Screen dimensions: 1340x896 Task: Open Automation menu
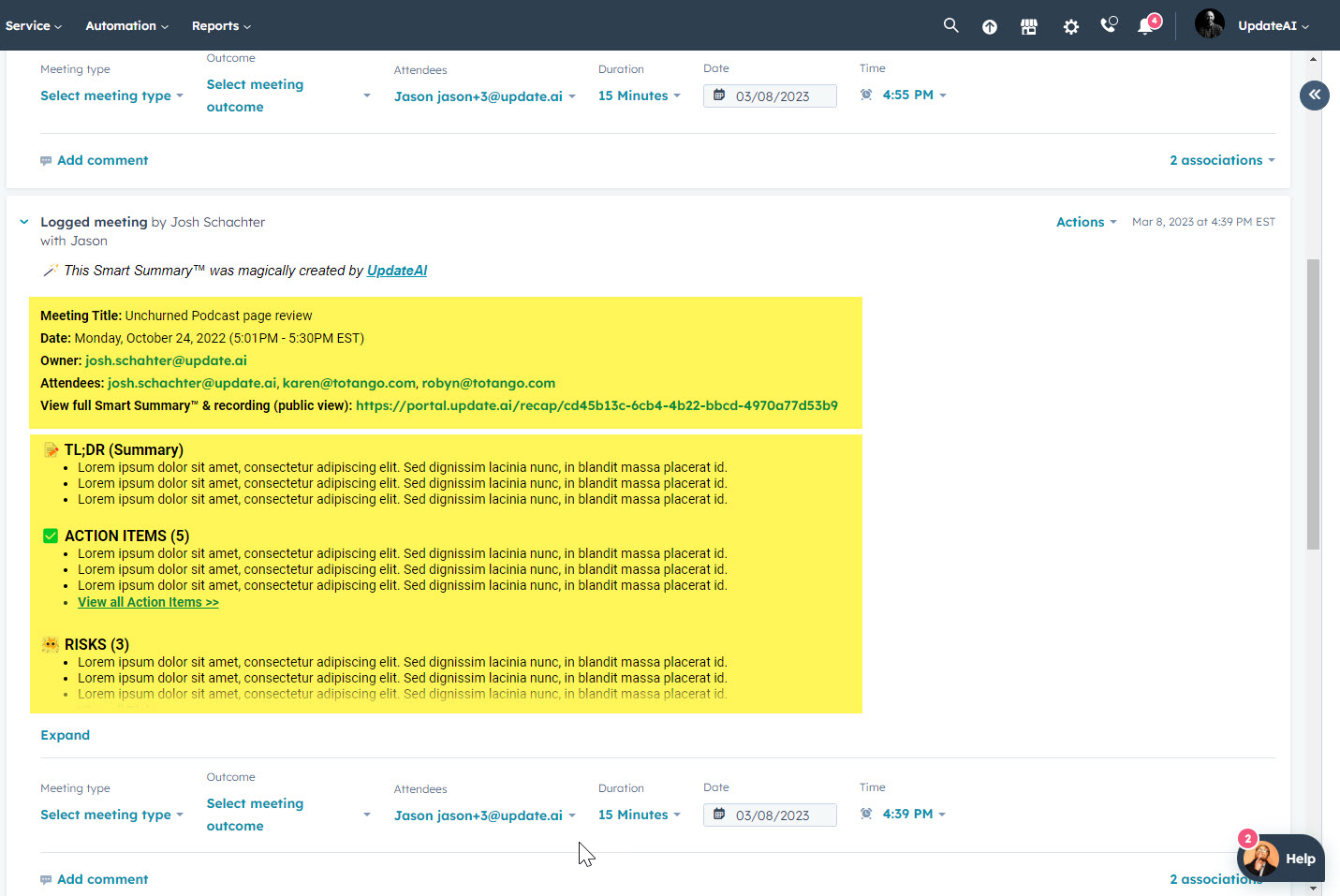(127, 25)
